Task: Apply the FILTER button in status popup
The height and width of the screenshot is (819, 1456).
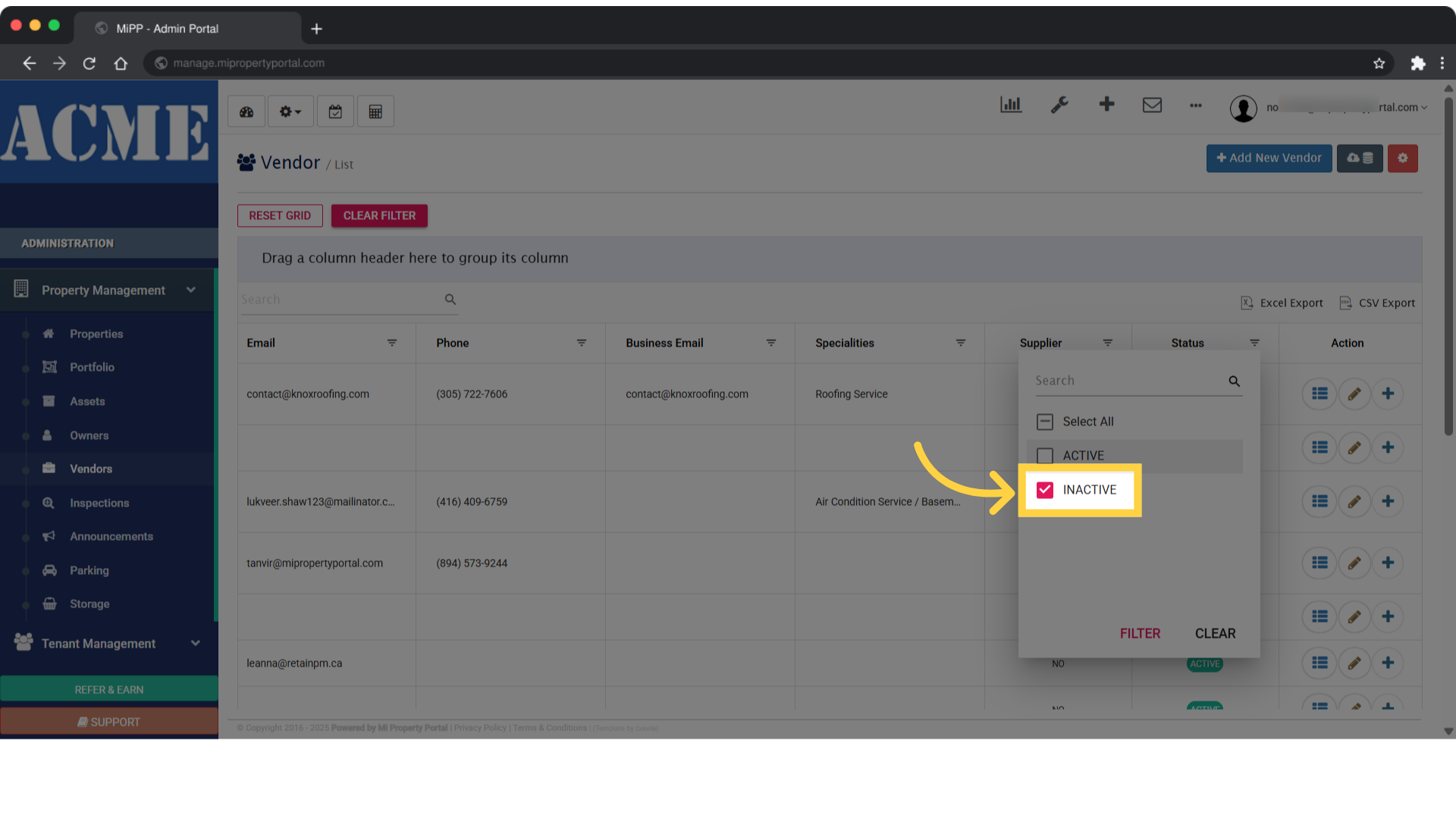Action: pos(1140,633)
